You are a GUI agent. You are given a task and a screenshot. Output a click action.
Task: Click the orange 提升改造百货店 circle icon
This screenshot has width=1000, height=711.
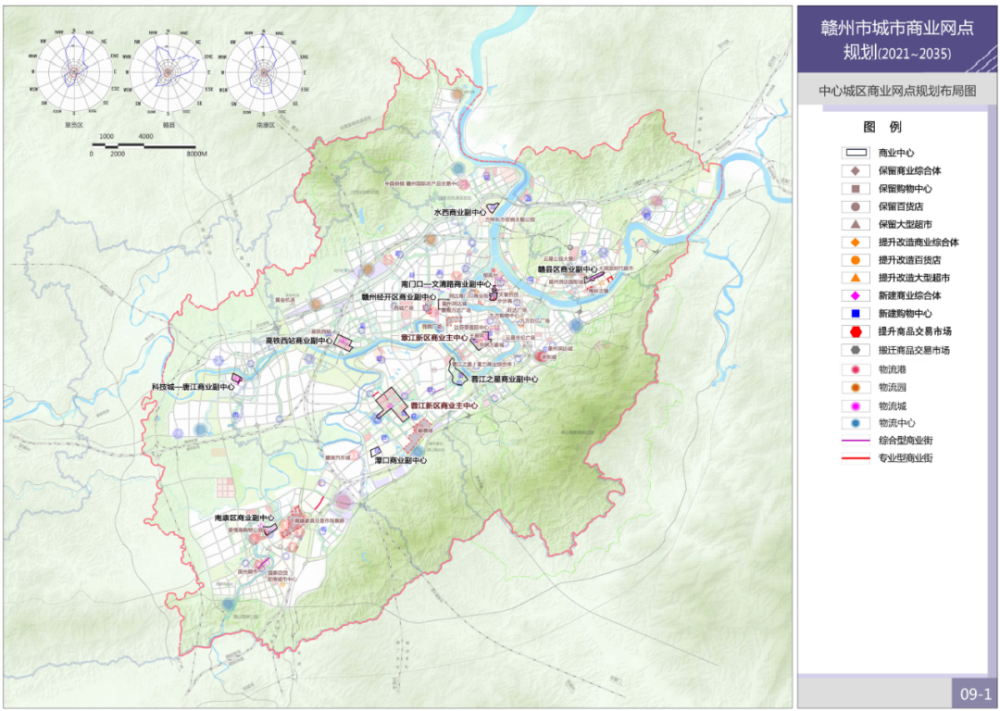click(x=855, y=260)
